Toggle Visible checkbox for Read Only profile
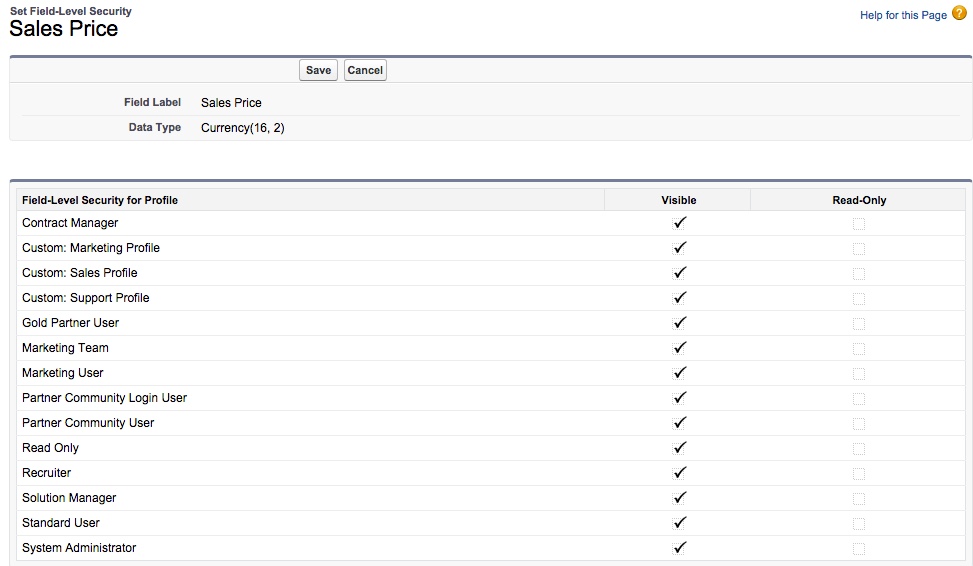 coord(679,449)
